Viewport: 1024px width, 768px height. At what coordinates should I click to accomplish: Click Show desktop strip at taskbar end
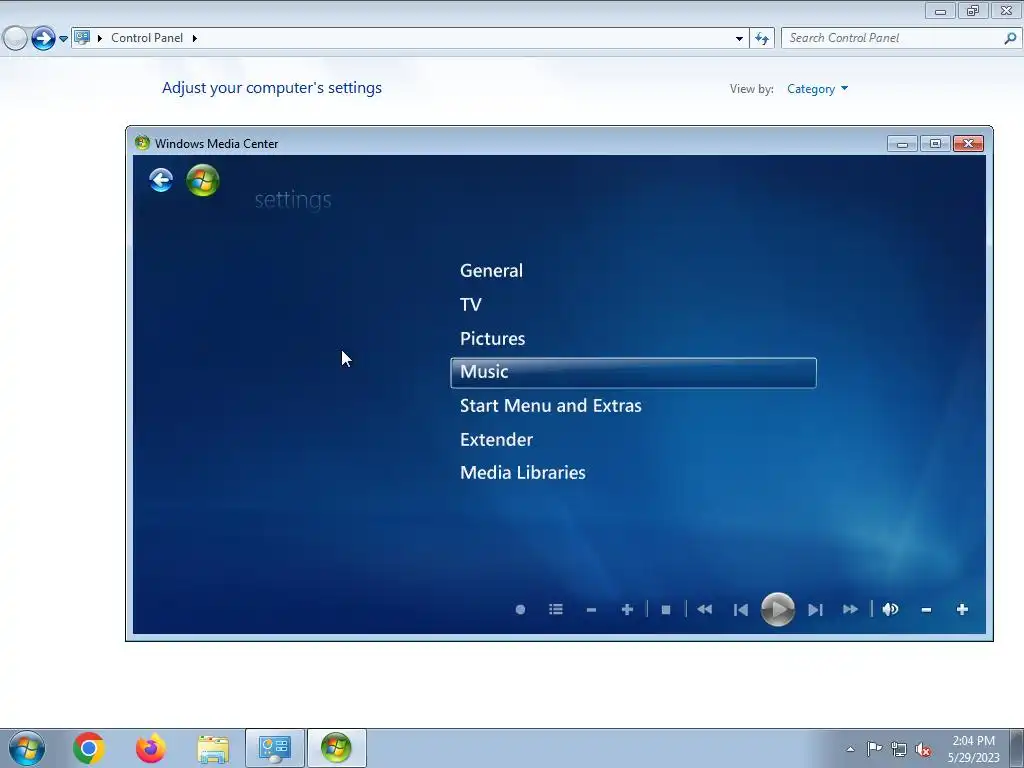pos(1017,748)
